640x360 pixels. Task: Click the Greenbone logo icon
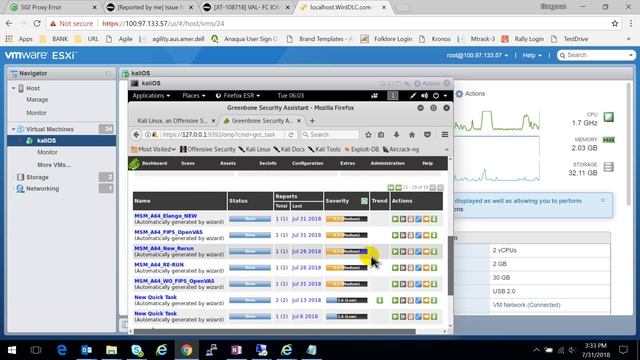click(x=134, y=163)
